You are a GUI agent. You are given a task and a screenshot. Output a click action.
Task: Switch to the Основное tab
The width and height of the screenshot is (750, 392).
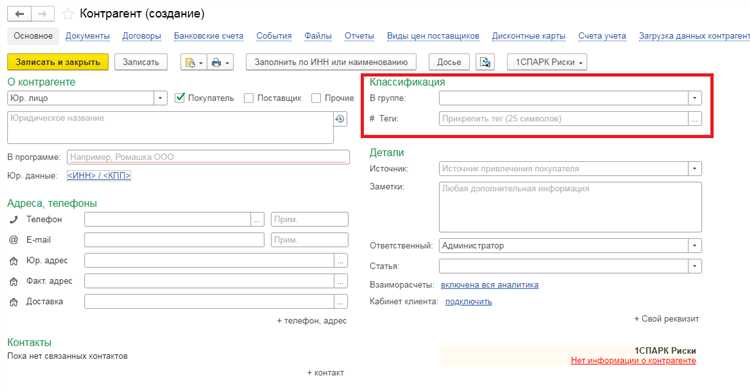click(x=33, y=36)
